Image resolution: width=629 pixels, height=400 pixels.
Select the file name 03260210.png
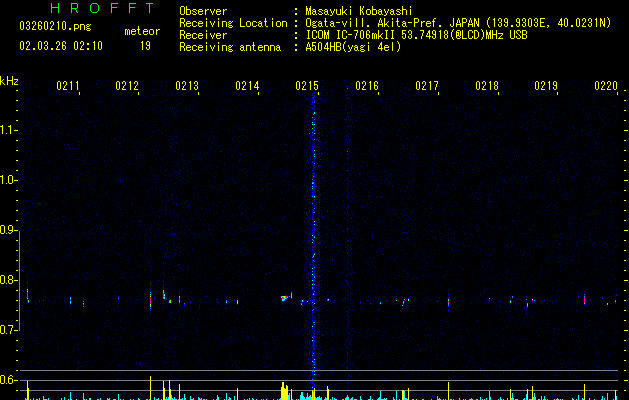click(55, 26)
